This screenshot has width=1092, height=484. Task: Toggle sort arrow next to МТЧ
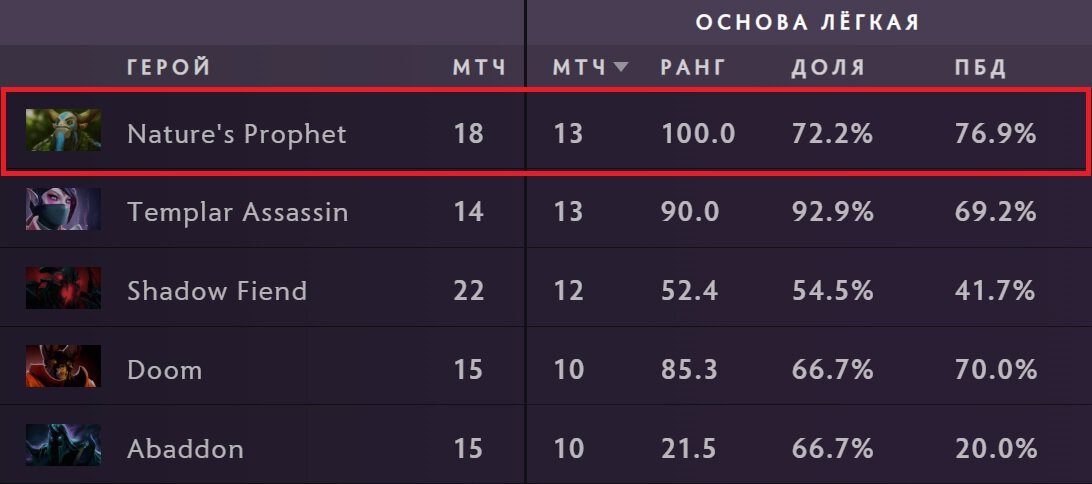click(621, 67)
